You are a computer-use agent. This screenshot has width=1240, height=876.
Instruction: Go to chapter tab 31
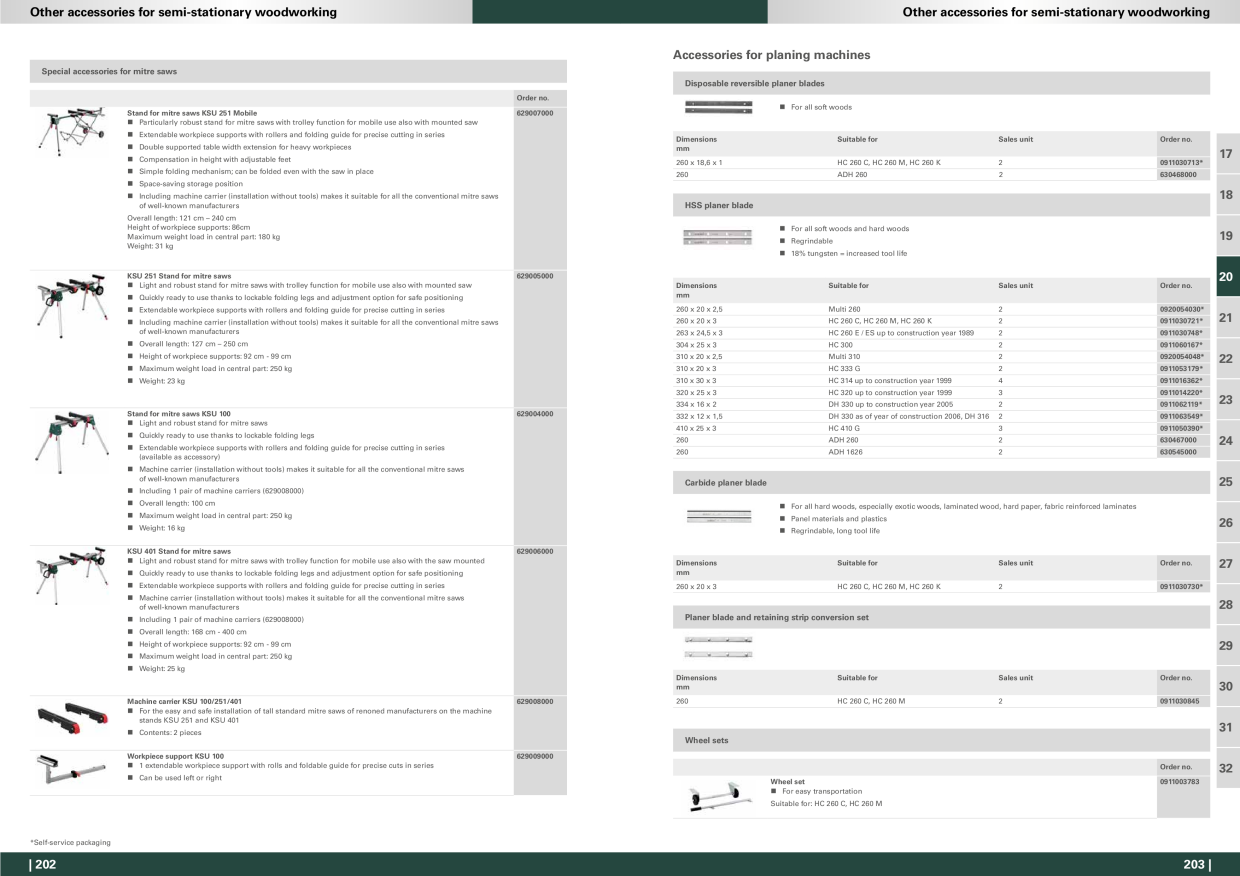[x=1226, y=728]
